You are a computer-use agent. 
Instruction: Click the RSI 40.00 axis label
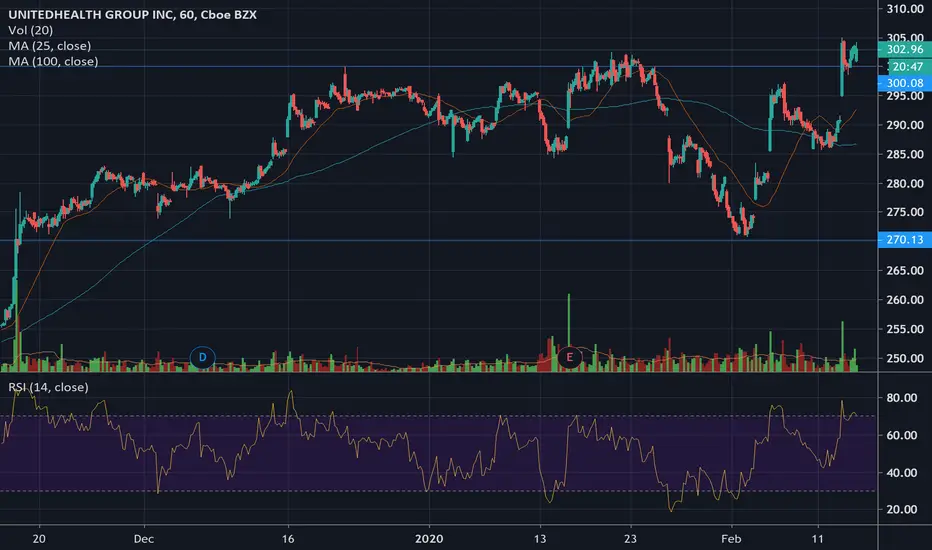tap(901, 473)
